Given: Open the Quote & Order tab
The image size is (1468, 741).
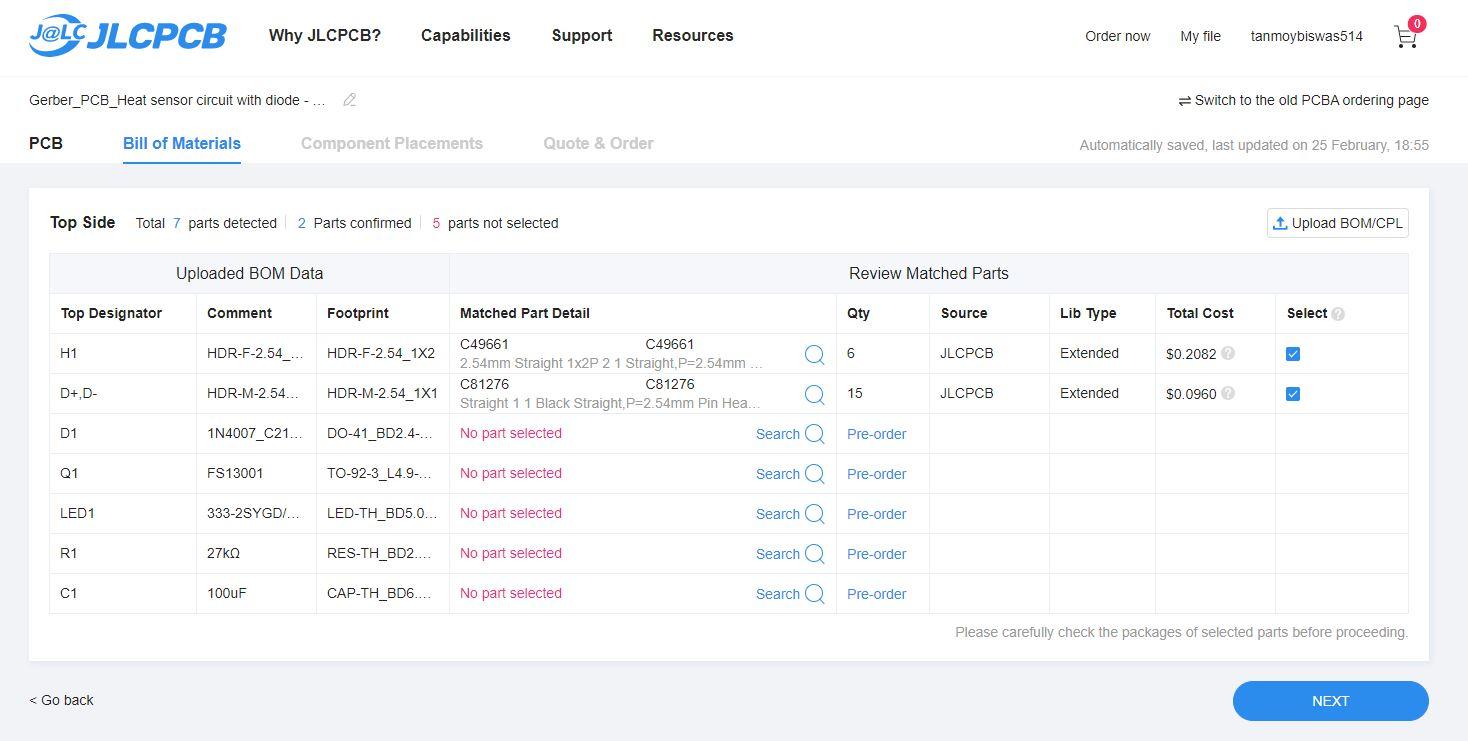Looking at the screenshot, I should [599, 143].
